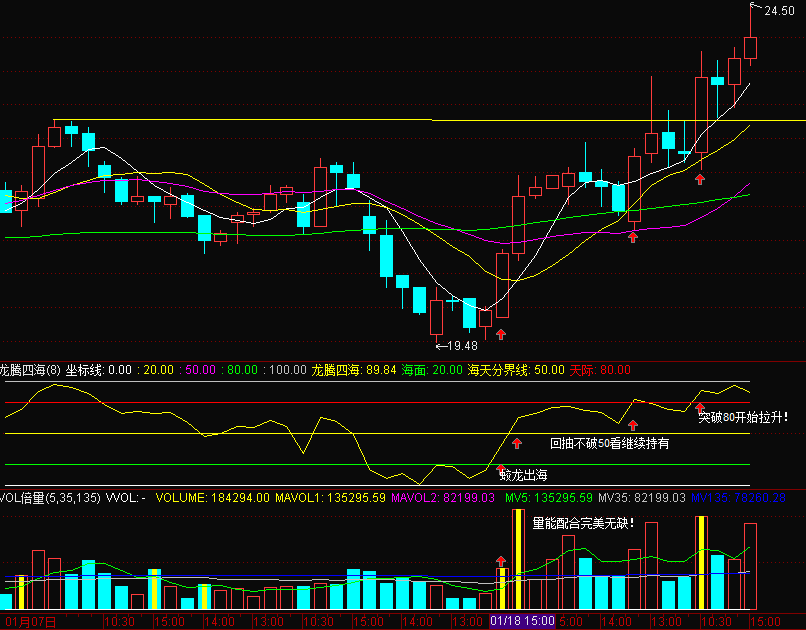The width and height of the screenshot is (806, 630).
Task: Select the 回抽不破50看继续持有 annotation
Action: pyautogui.click(x=610, y=442)
